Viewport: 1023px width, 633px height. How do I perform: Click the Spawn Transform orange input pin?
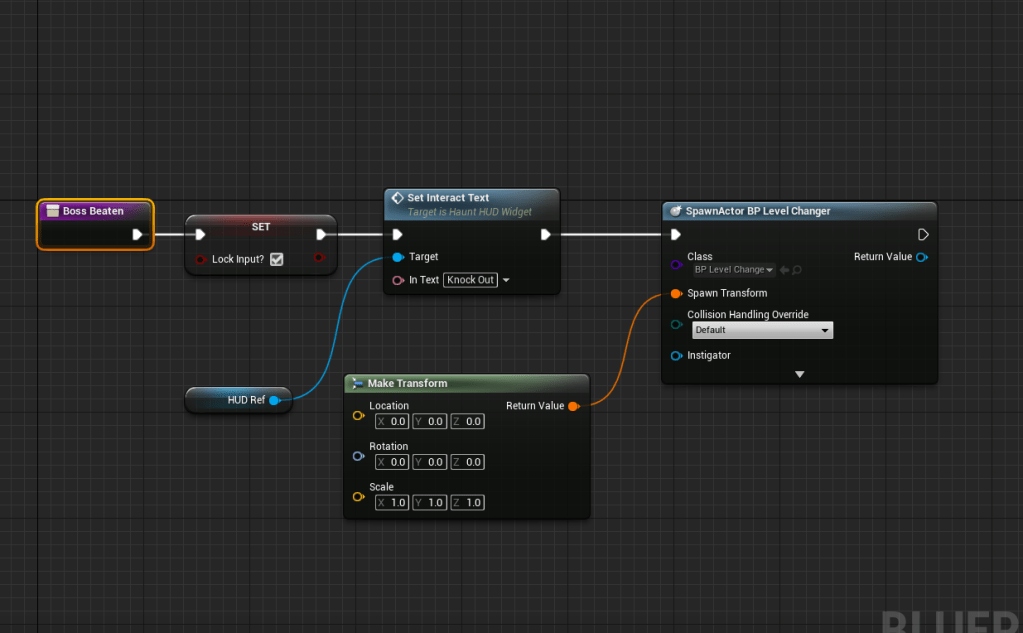[677, 294]
